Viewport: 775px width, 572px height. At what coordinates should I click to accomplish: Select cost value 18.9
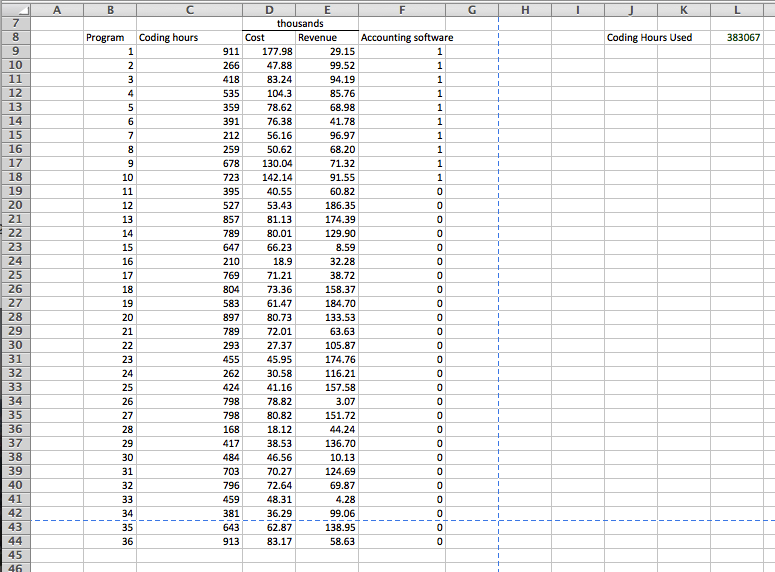[x=269, y=262]
